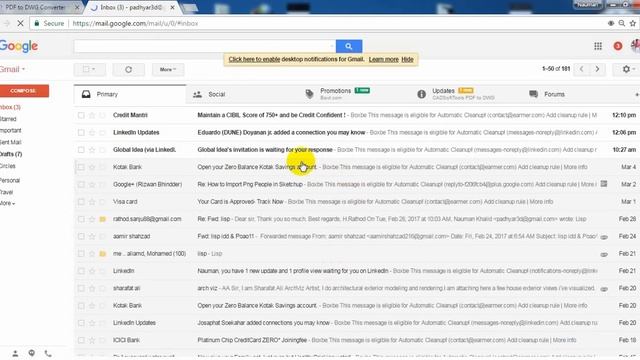Image resolution: width=640 pixels, height=360 pixels.
Task: Open the Learn more notification link
Action: [x=384, y=59]
